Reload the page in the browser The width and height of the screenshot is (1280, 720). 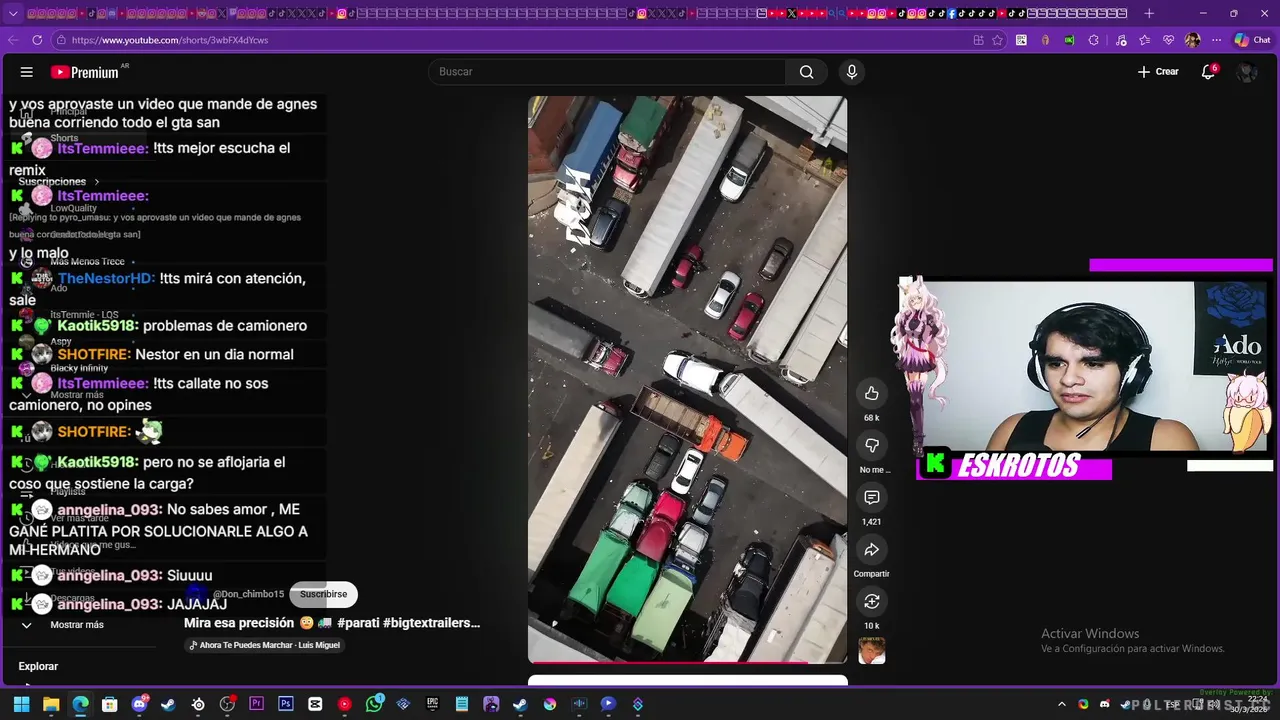(37, 40)
